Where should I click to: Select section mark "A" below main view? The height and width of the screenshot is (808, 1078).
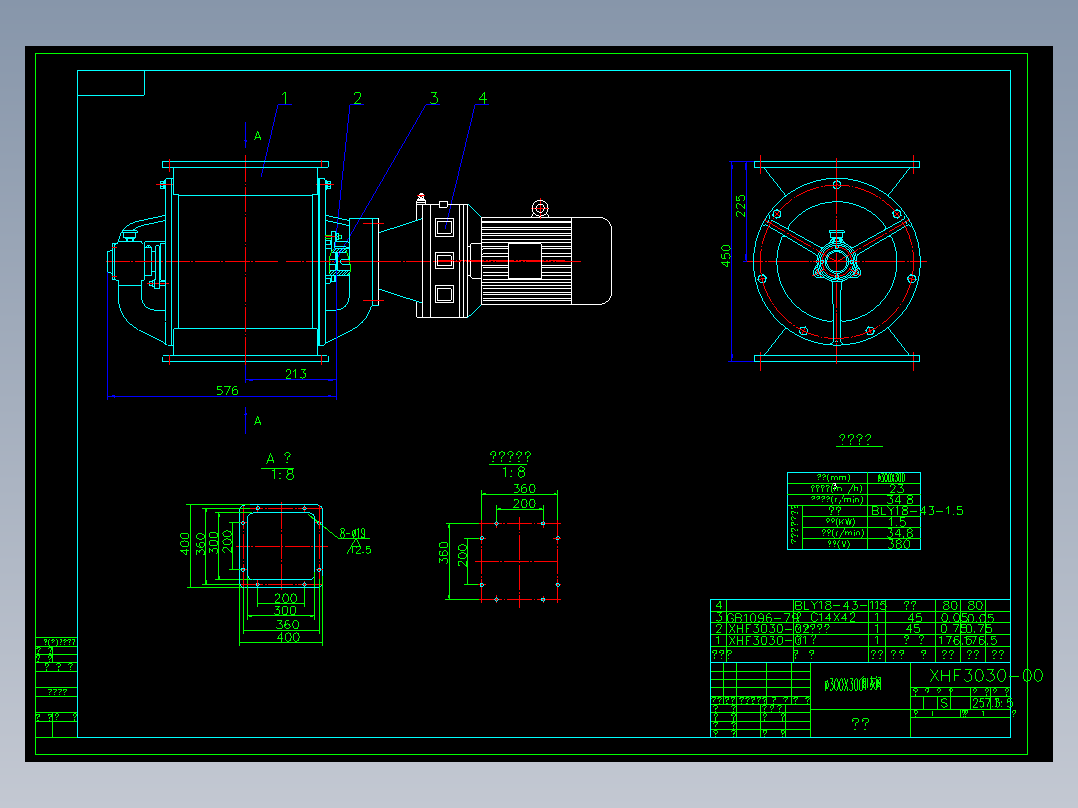258,421
